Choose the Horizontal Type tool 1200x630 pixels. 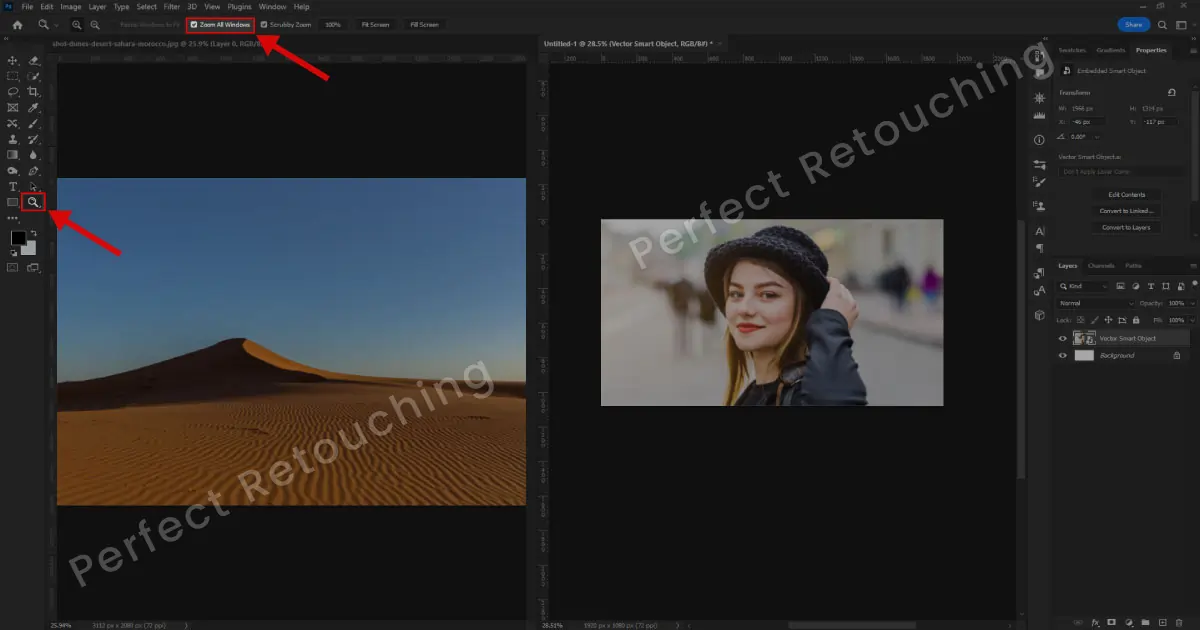tap(13, 187)
